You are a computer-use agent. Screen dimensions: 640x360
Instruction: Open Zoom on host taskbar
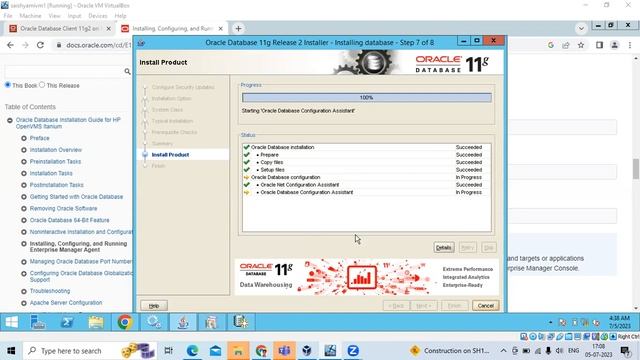click(353, 351)
